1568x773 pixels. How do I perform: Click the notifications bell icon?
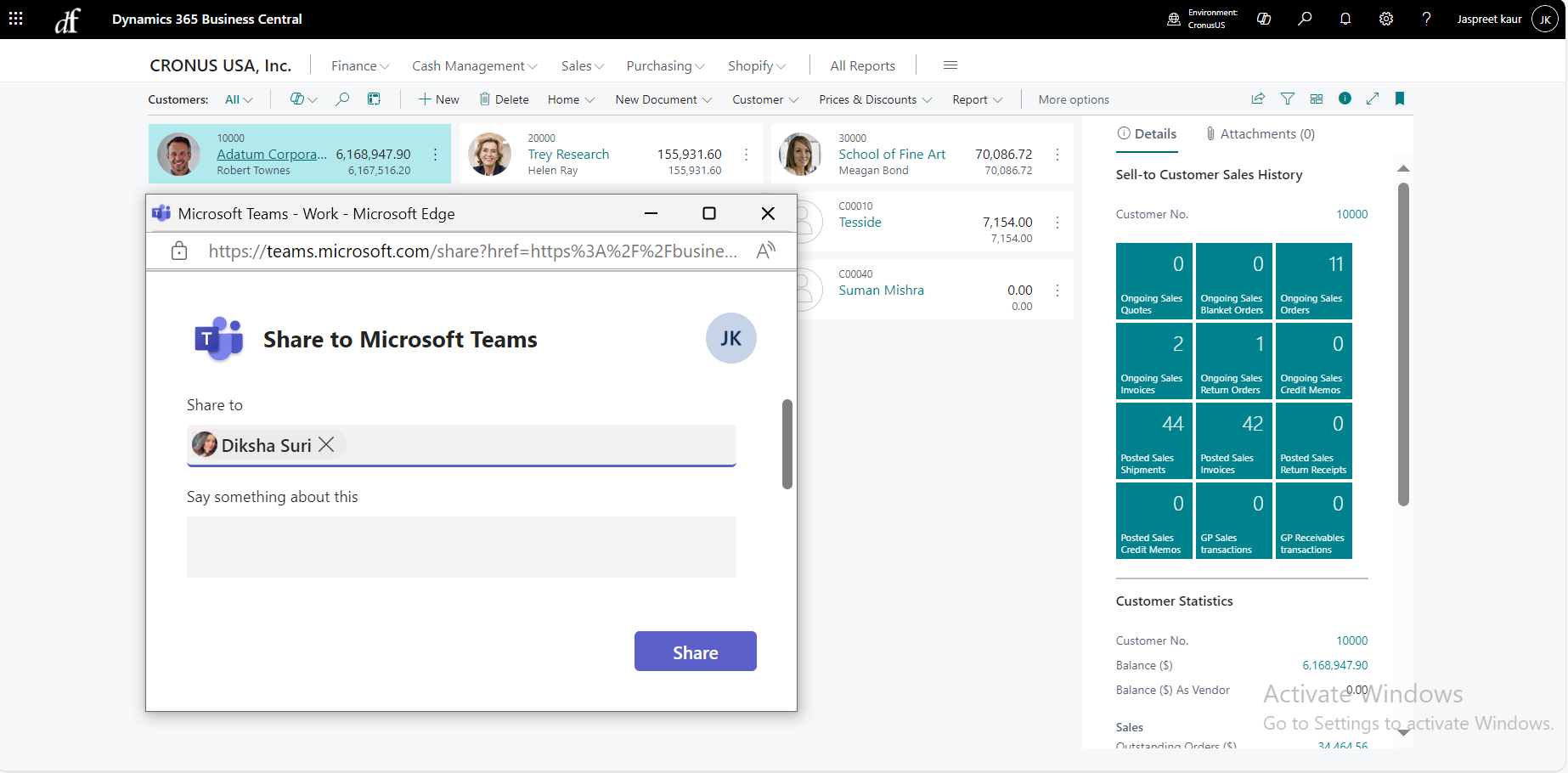point(1345,19)
